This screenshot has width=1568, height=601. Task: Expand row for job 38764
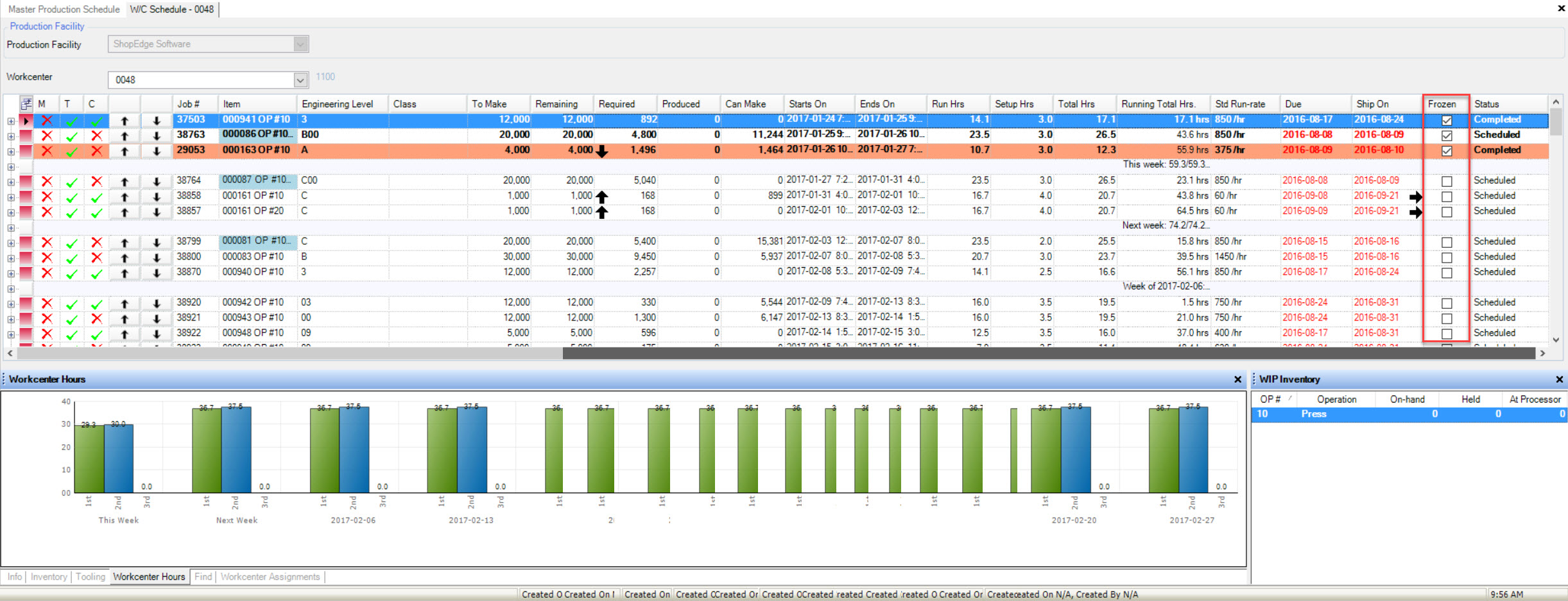tap(11, 182)
